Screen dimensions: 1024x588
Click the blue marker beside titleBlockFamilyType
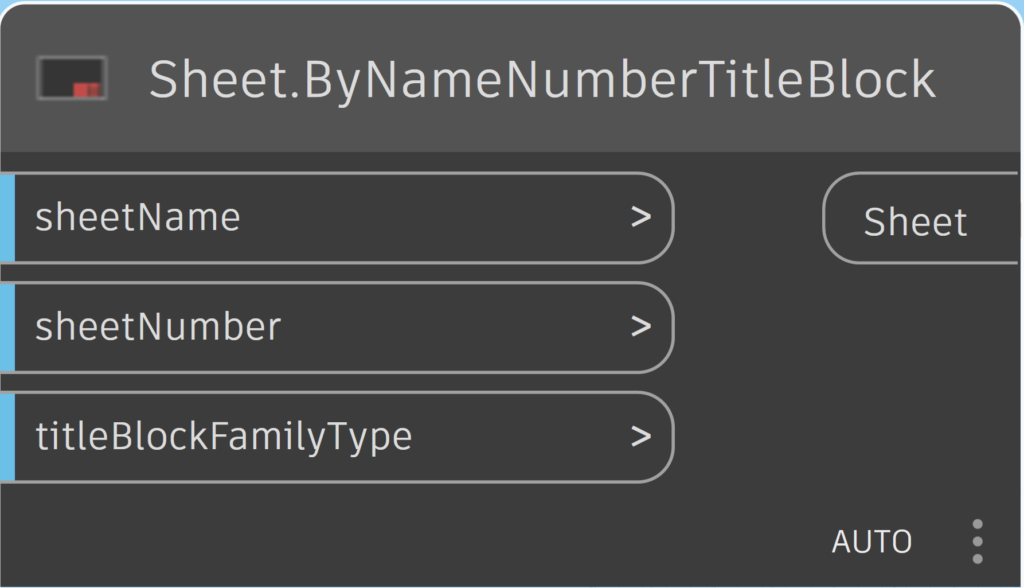point(7,437)
